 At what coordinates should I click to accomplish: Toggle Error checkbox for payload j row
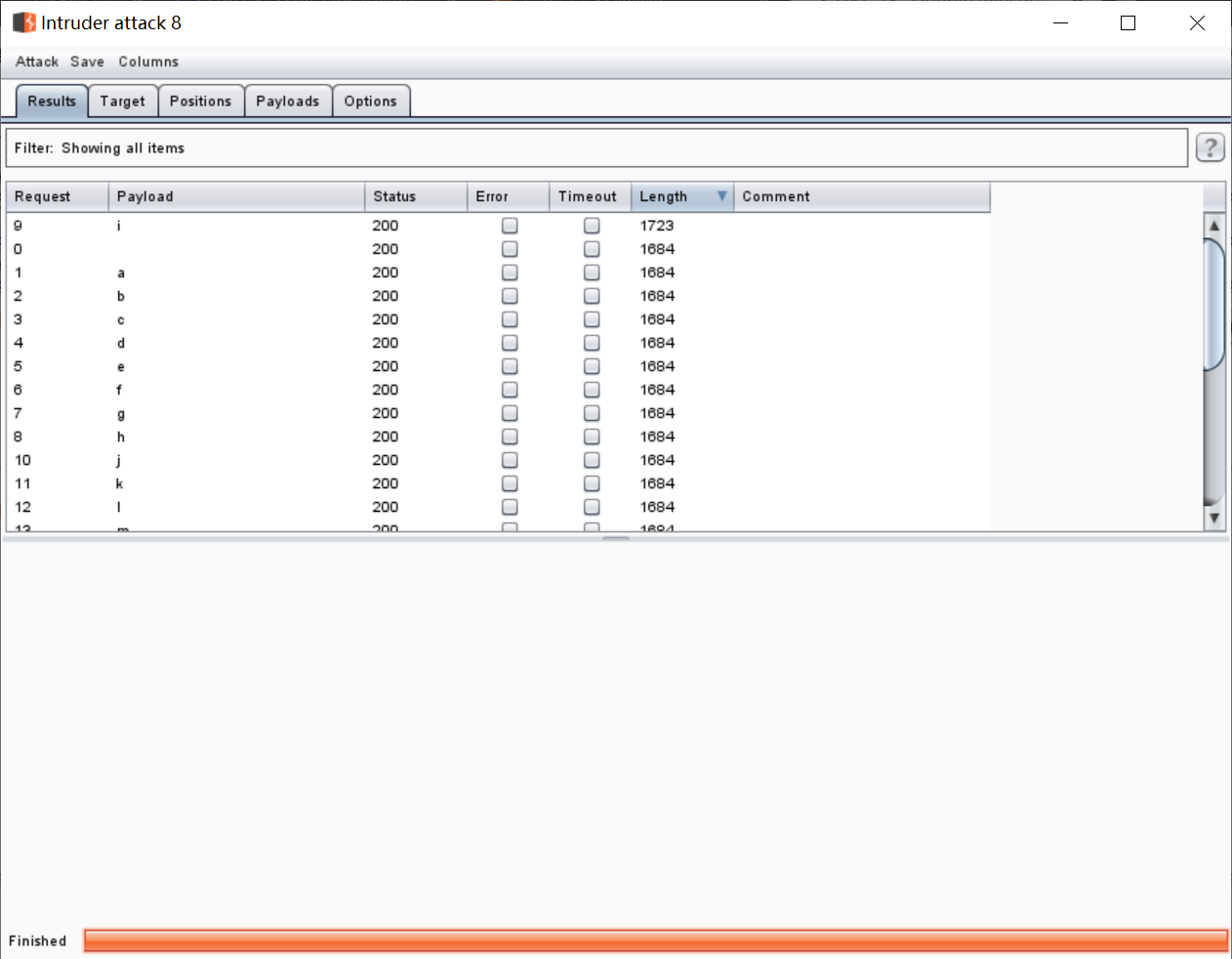510,460
